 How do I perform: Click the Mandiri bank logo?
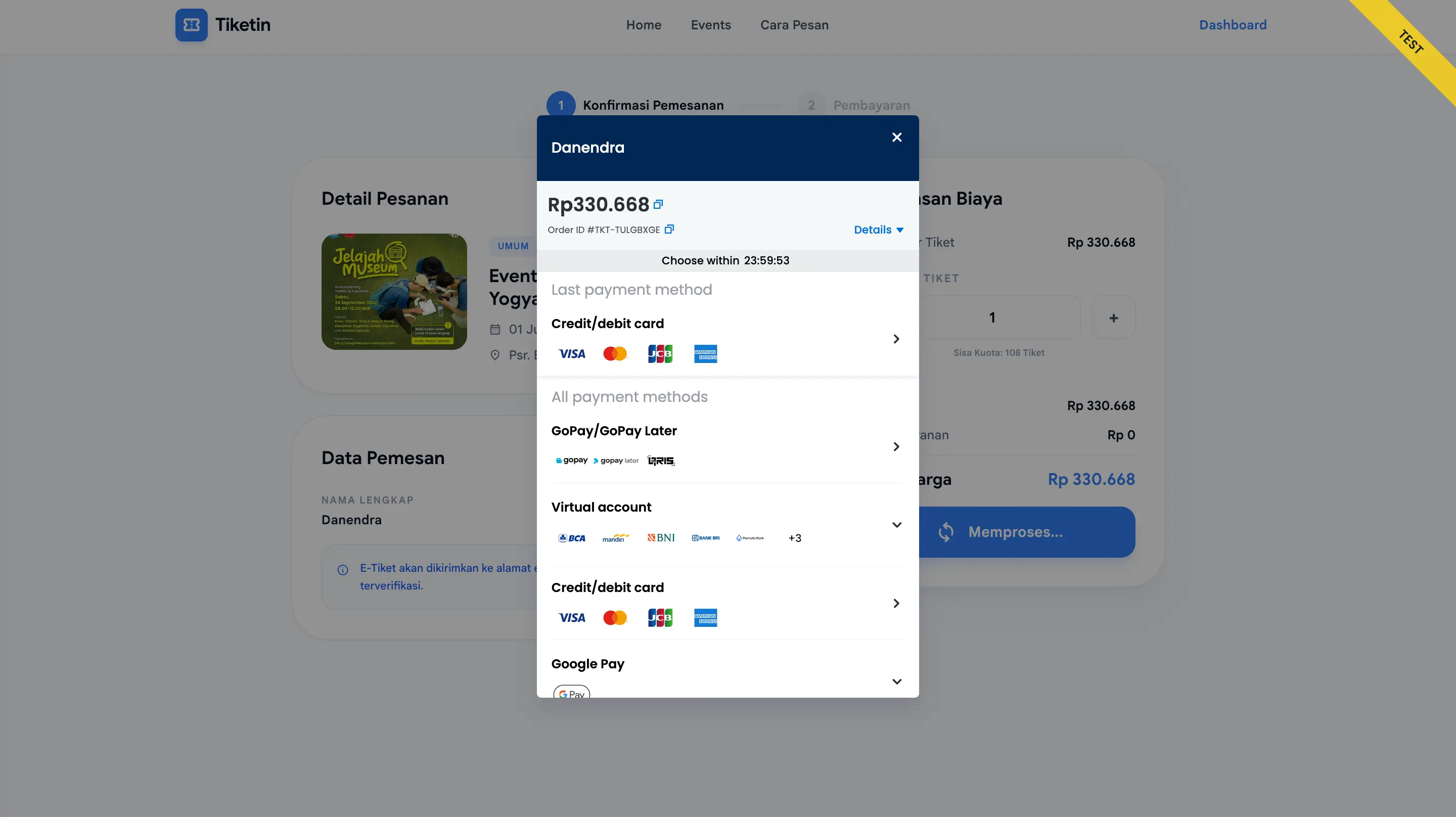point(615,538)
